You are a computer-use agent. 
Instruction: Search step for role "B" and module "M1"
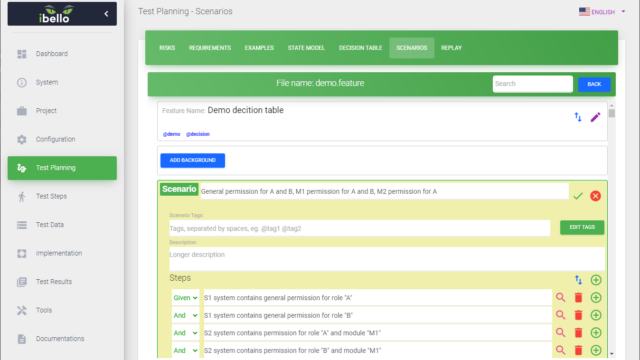coord(560,350)
